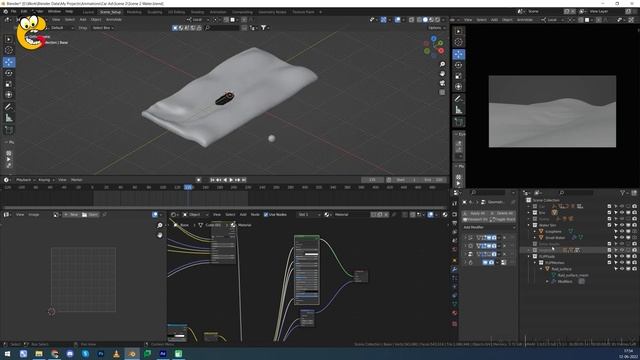Select the Move tool in the main viewport toolbar
Viewport: 640px width, 360px height.
[x=9, y=62]
